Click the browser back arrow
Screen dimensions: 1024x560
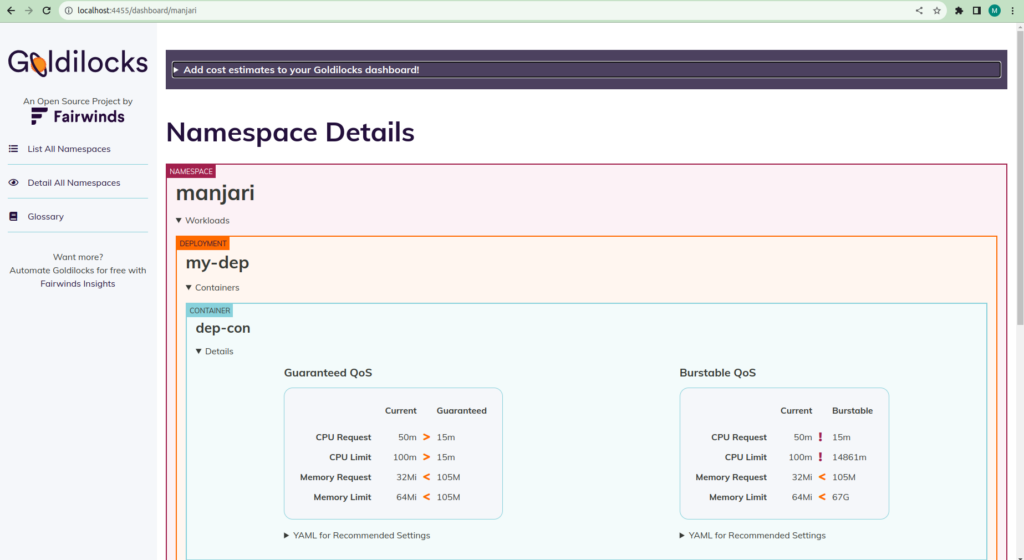(x=10, y=10)
